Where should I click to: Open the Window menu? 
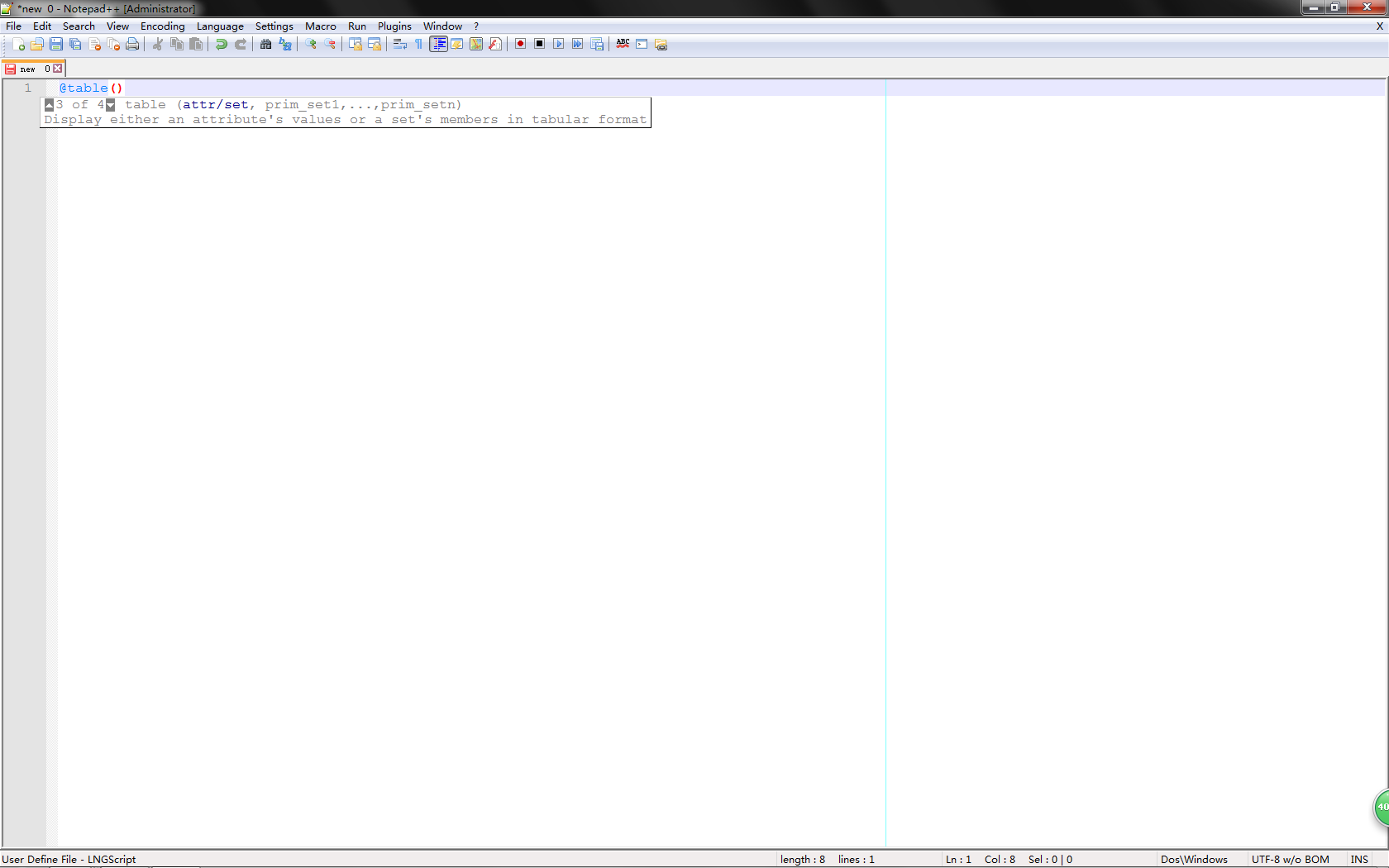[443, 26]
